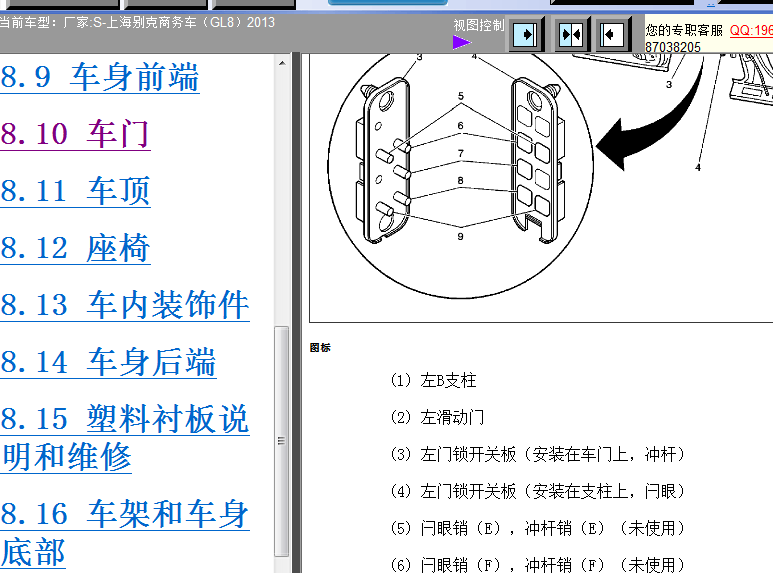The image size is (773, 573).
Task: Select the 8.13 车内装饰件 link
Action: tap(125, 305)
